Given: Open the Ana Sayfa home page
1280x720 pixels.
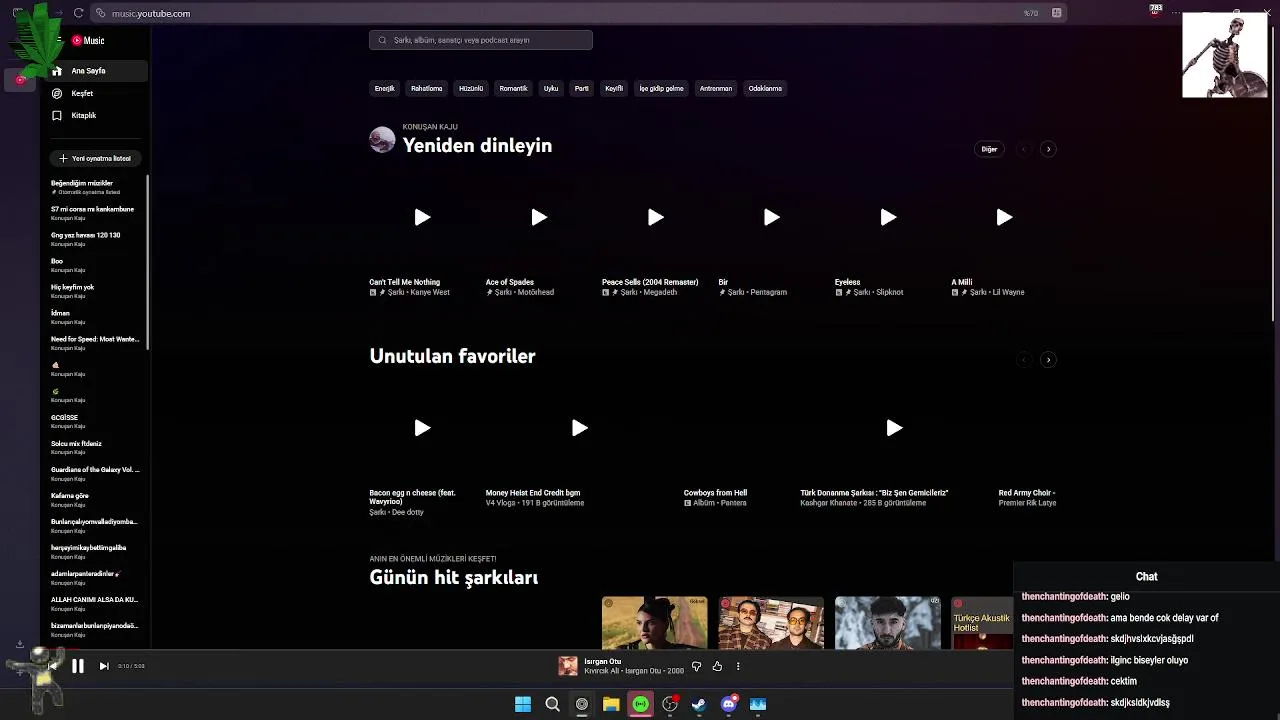Looking at the screenshot, I should pyautogui.click(x=98, y=71).
